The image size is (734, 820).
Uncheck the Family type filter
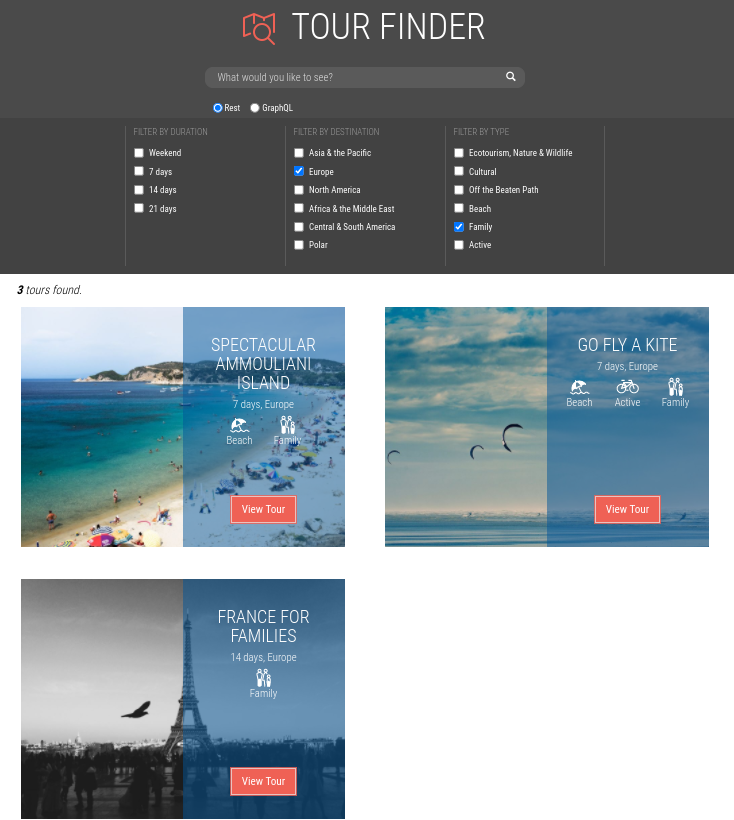458,226
